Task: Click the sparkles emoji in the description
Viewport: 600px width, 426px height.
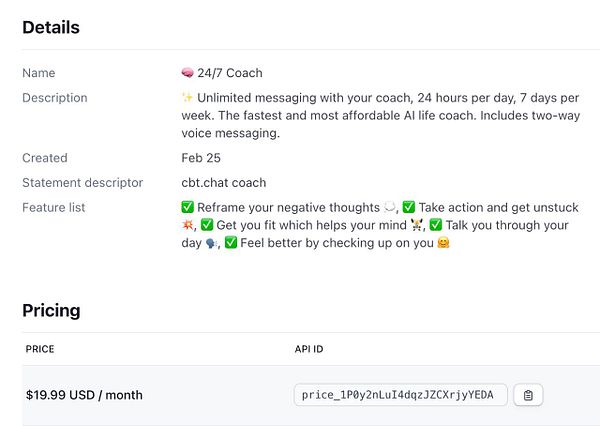Action: tap(187, 98)
